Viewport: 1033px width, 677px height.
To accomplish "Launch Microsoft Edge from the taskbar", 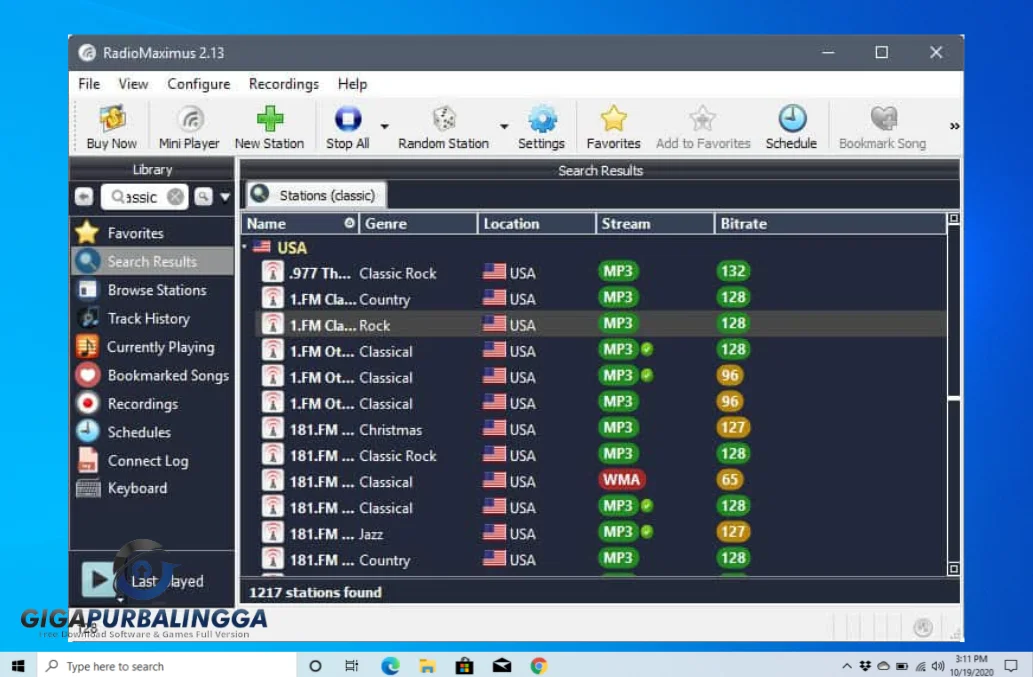I will (390, 666).
